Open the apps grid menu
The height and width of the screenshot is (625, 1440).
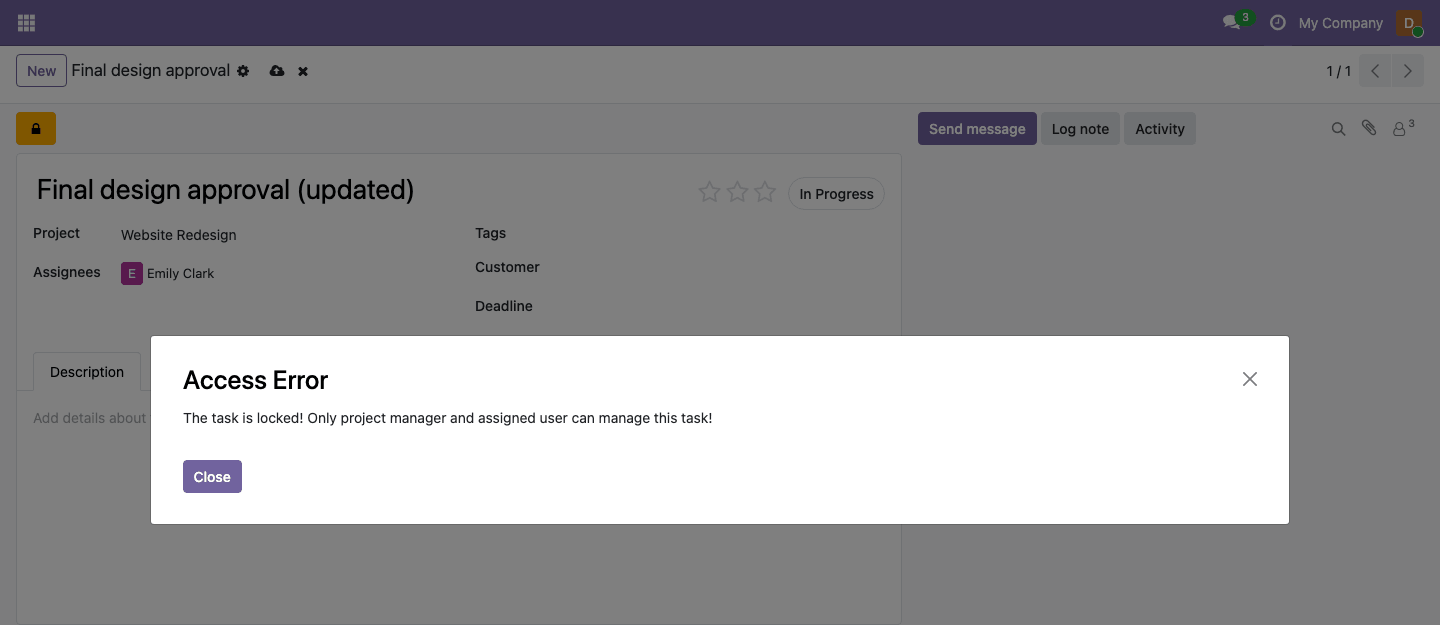point(27,23)
